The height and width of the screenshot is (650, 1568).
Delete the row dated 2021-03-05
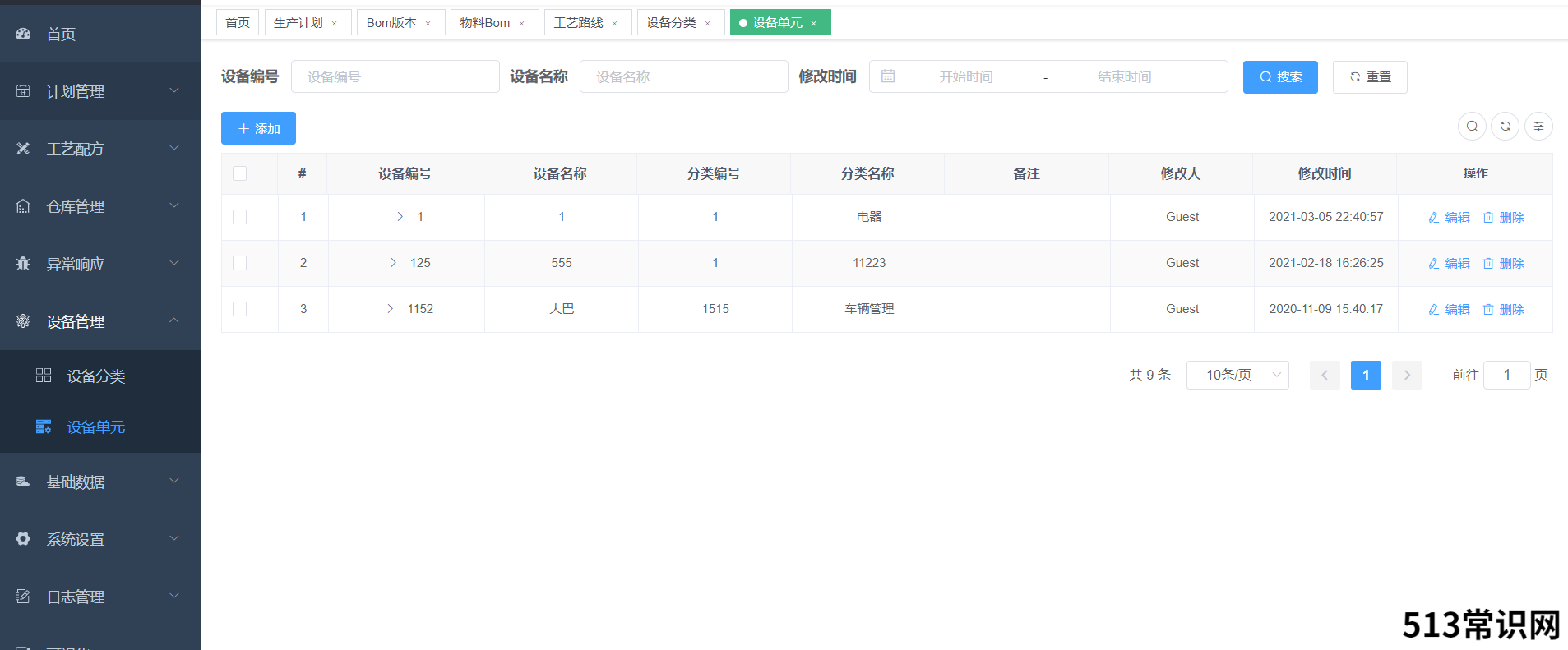tap(1504, 217)
